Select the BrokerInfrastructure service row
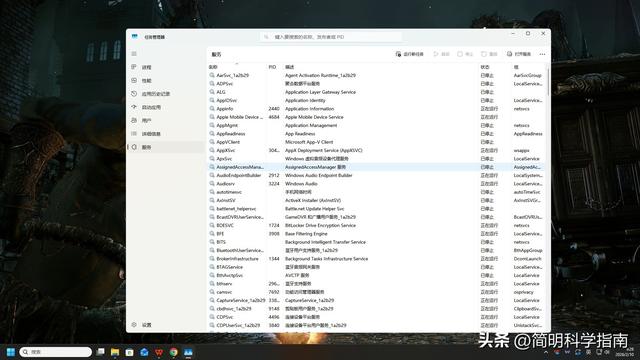 coord(376,259)
